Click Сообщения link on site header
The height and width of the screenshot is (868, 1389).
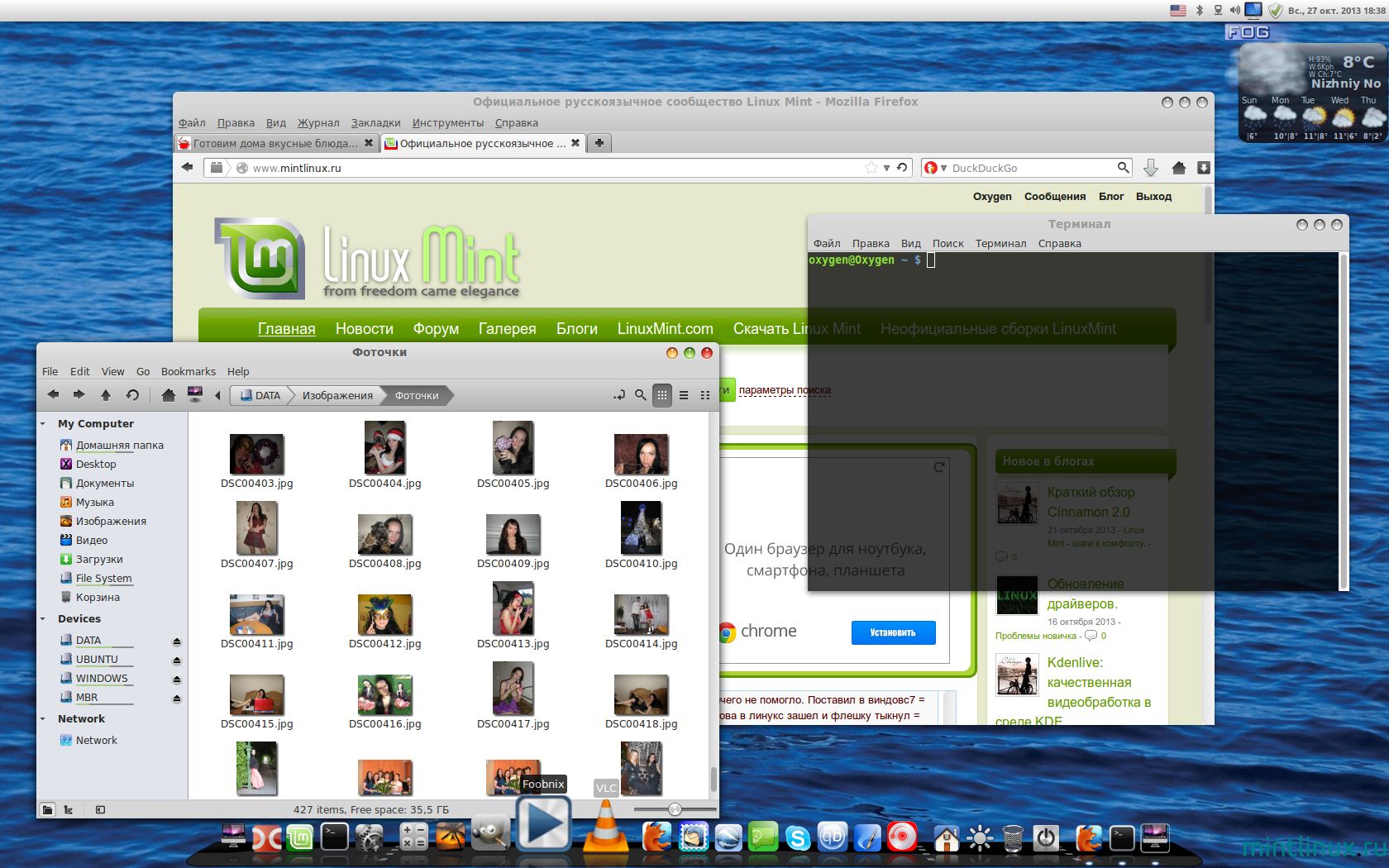pyautogui.click(x=1055, y=197)
